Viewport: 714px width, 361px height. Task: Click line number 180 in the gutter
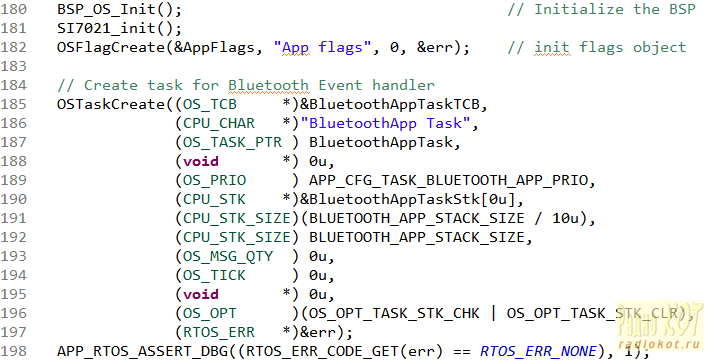(14, 10)
